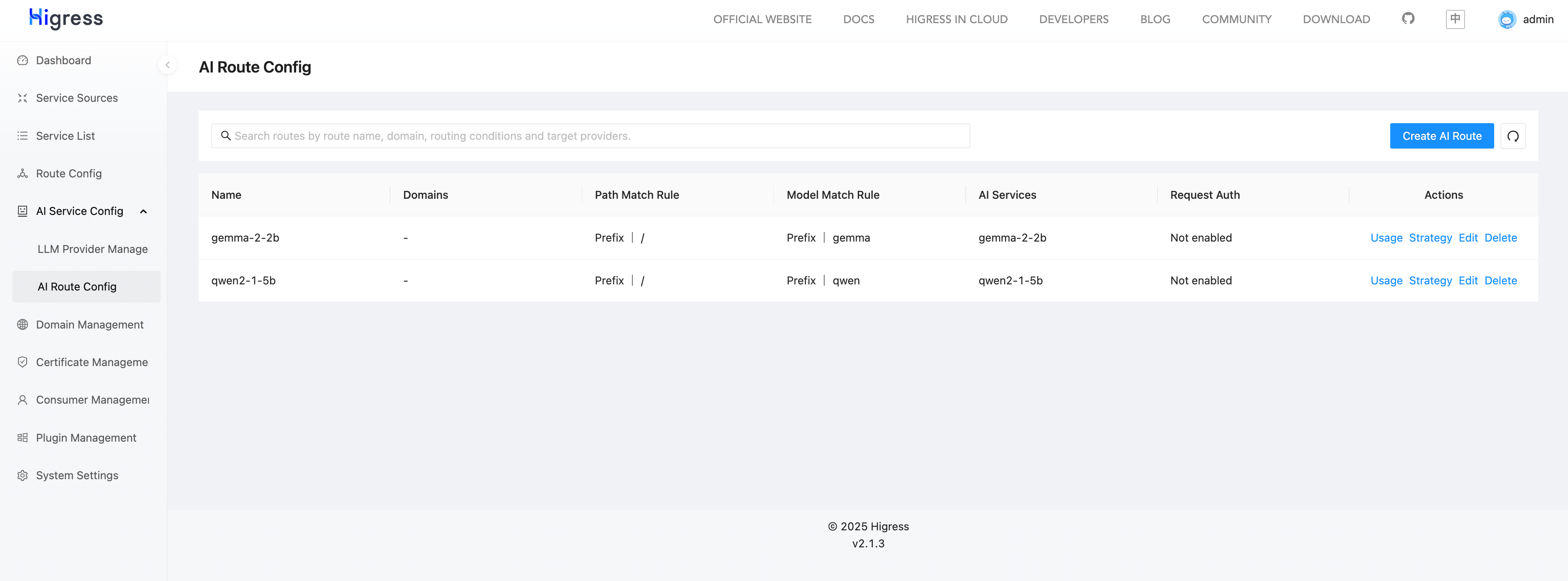Switch language with the 中 icon
Screen dimensions: 1568x581
tap(1455, 19)
